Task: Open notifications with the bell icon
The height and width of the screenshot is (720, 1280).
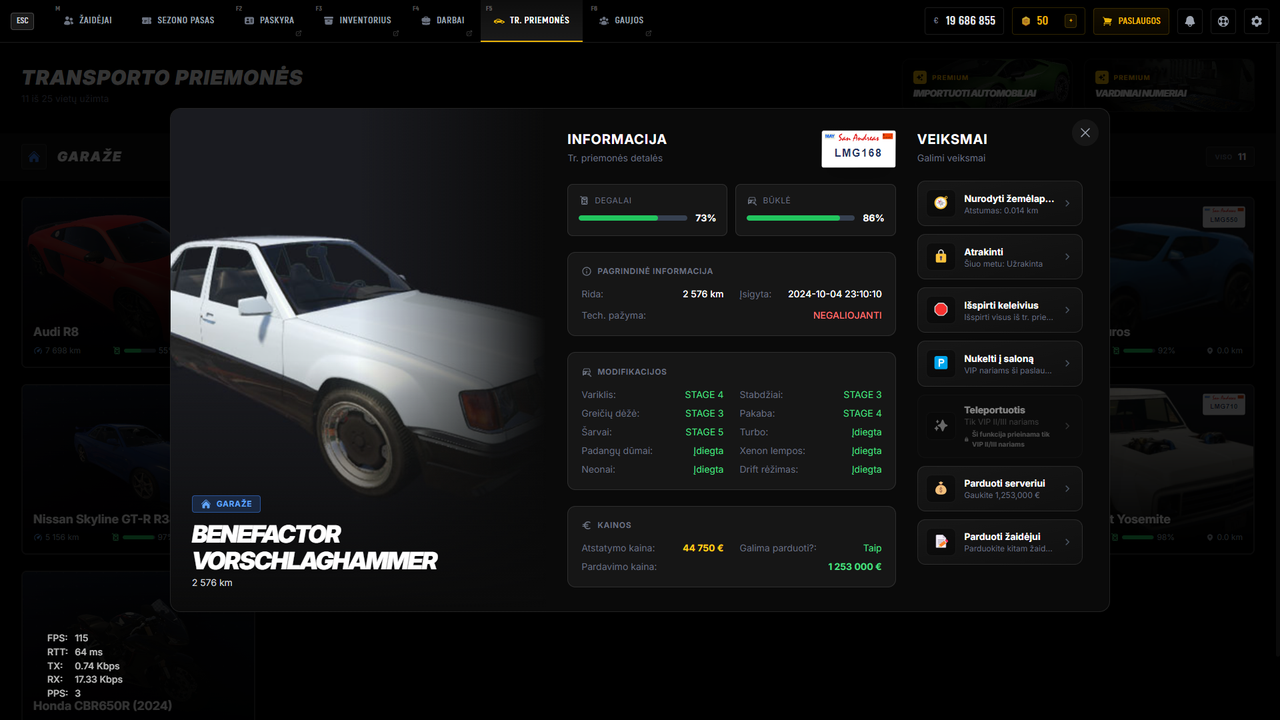Action: click(1190, 20)
